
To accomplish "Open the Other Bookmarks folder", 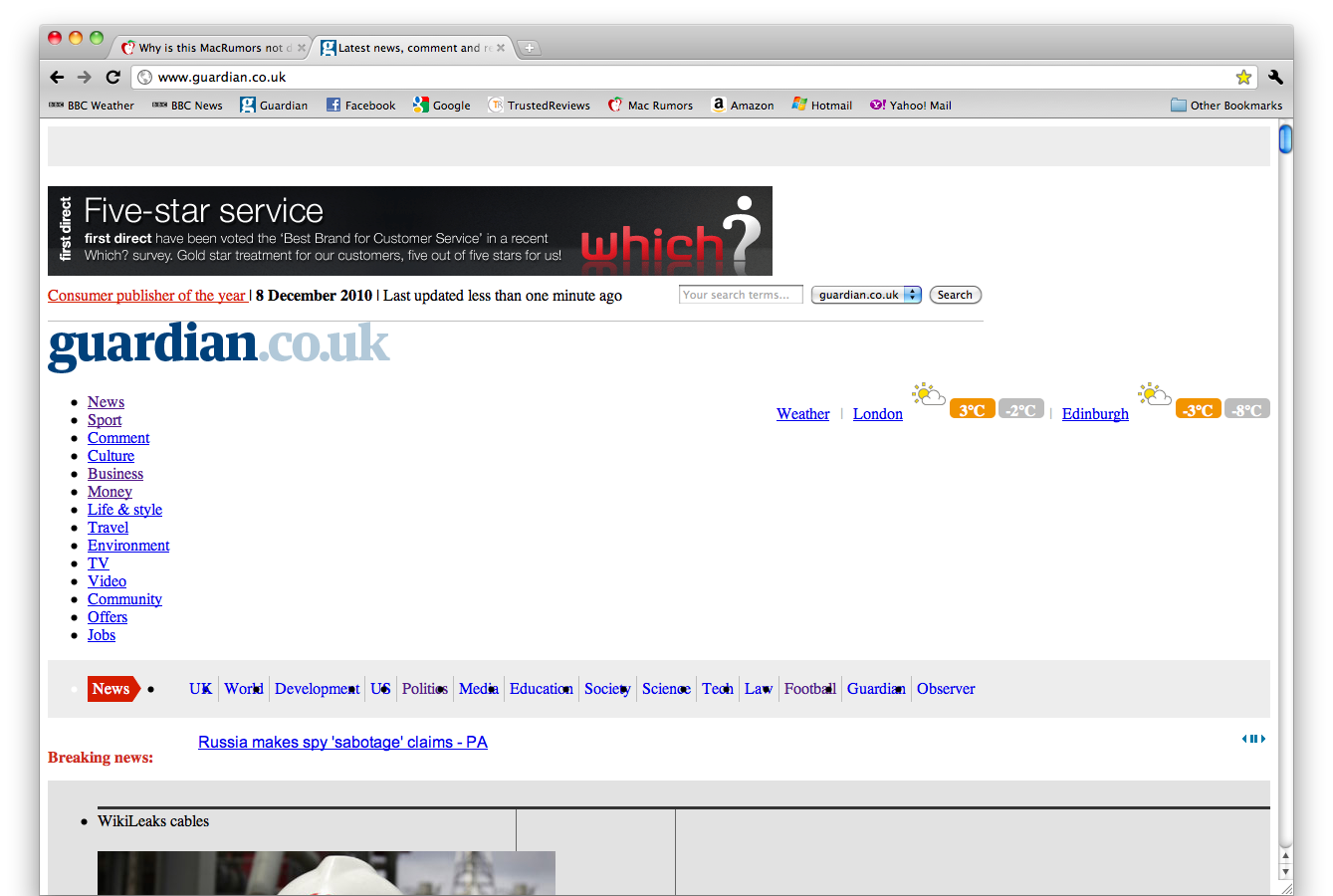I will click(x=1226, y=105).
